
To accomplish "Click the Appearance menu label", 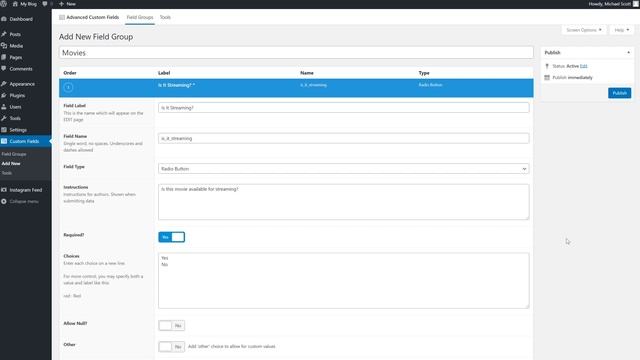I will [22, 84].
